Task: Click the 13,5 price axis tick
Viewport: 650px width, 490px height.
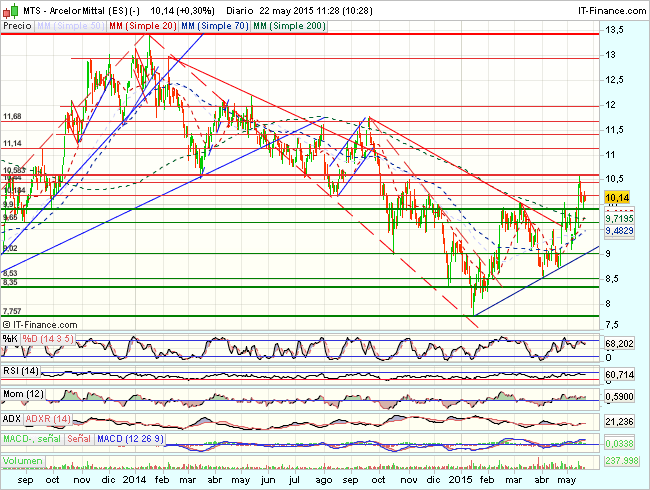Action: 614,30
